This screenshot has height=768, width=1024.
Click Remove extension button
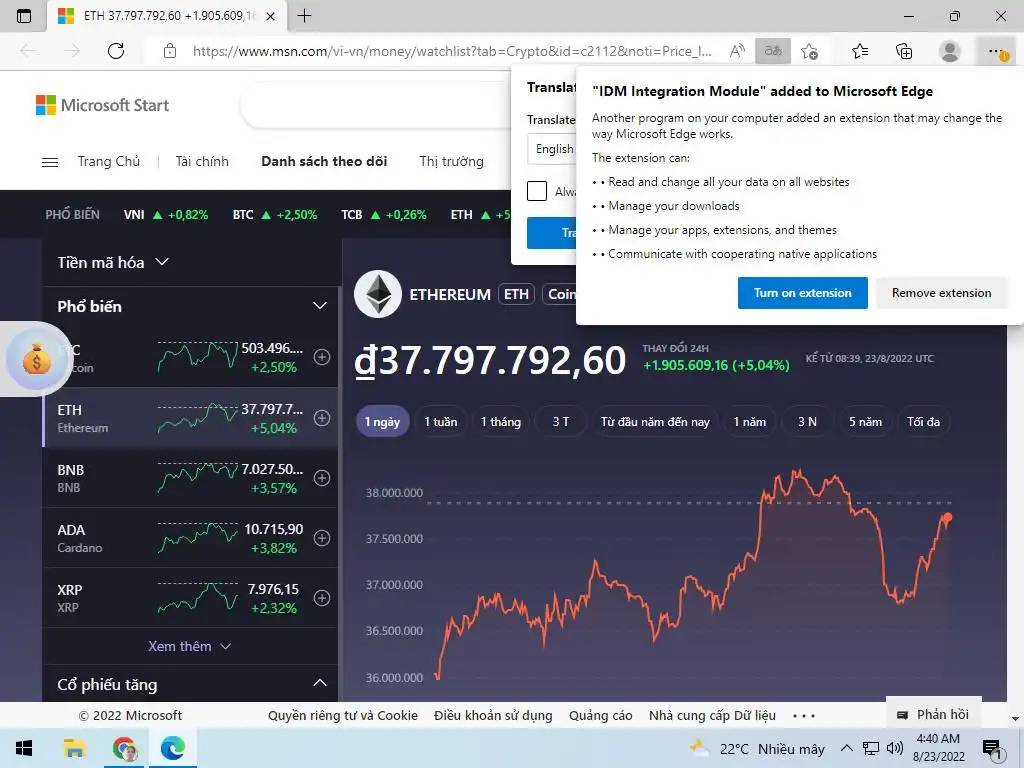tap(941, 293)
